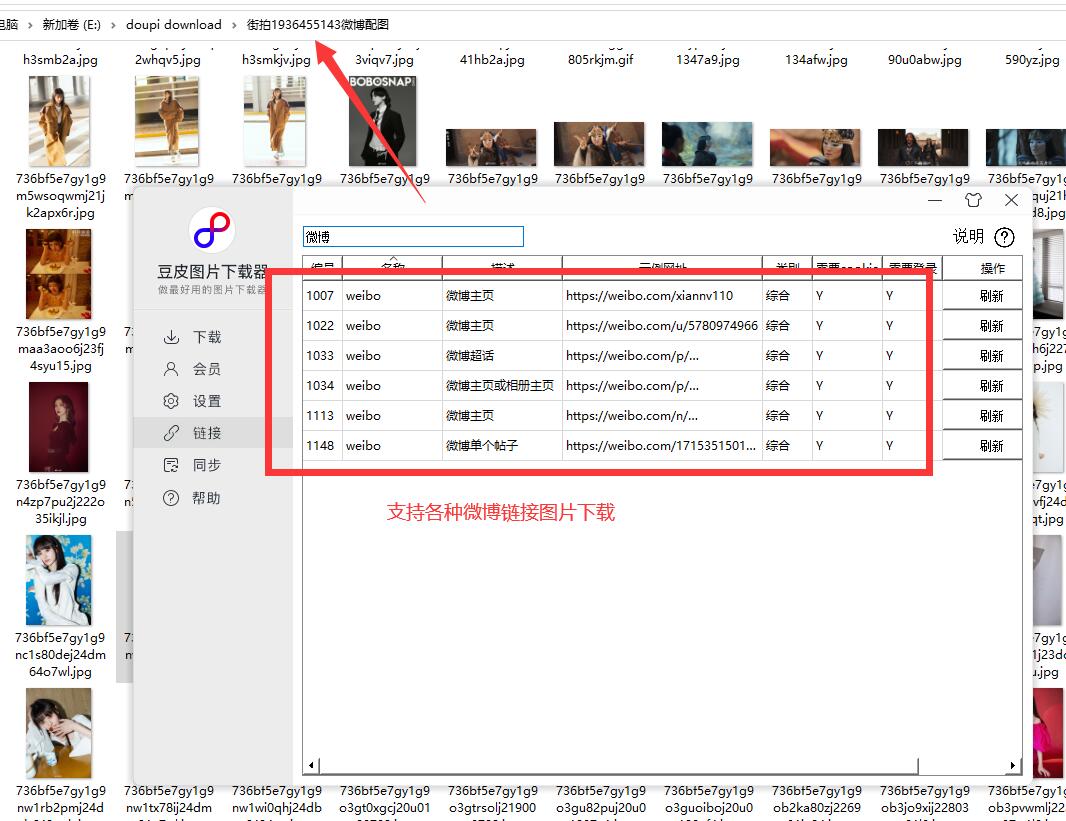Viewport: 1066px width, 821px height.
Task: Click 街拍1936455143微博配图 breadcrumb folder
Action: 317,24
